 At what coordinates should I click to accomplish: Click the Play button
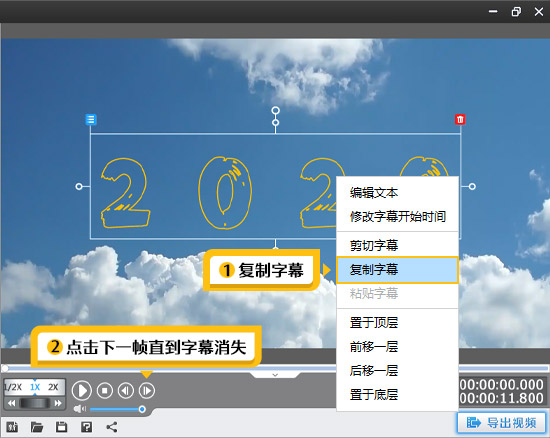click(x=82, y=390)
